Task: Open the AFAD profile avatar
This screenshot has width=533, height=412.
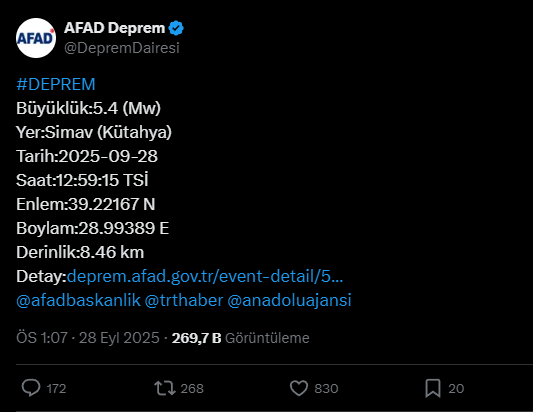Action: 36,38
